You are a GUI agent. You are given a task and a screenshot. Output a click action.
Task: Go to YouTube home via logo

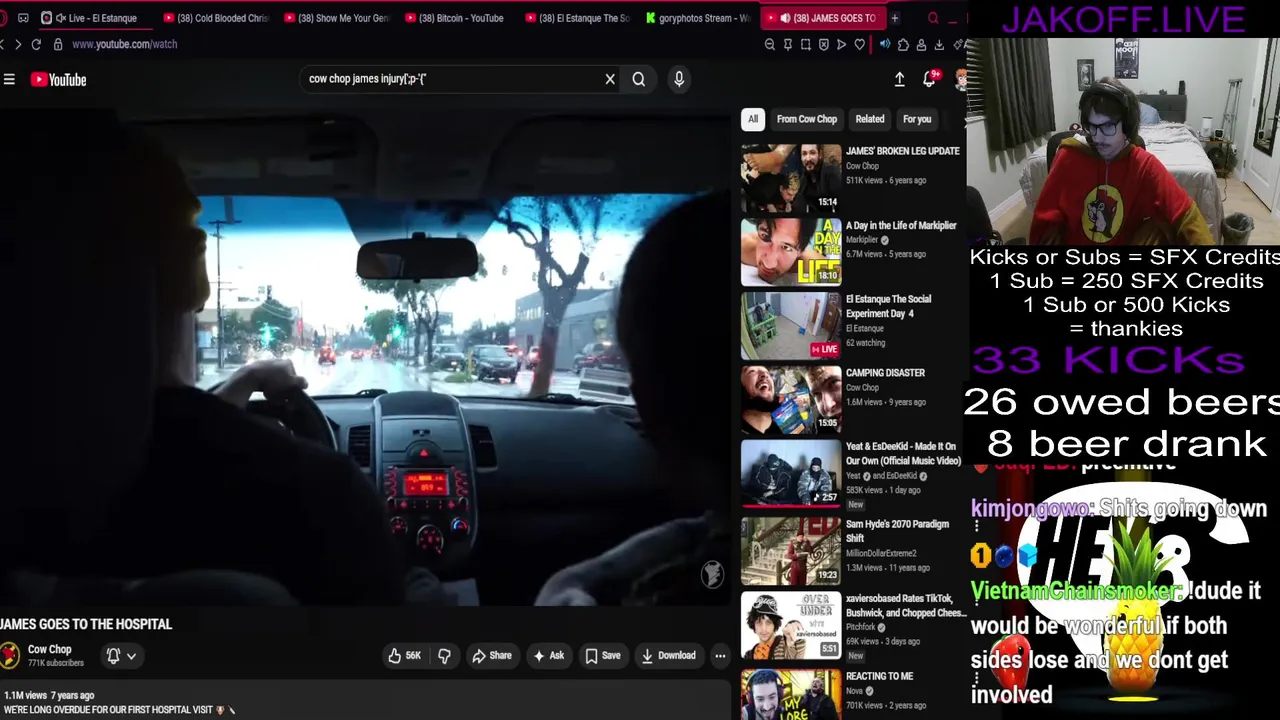59,80
